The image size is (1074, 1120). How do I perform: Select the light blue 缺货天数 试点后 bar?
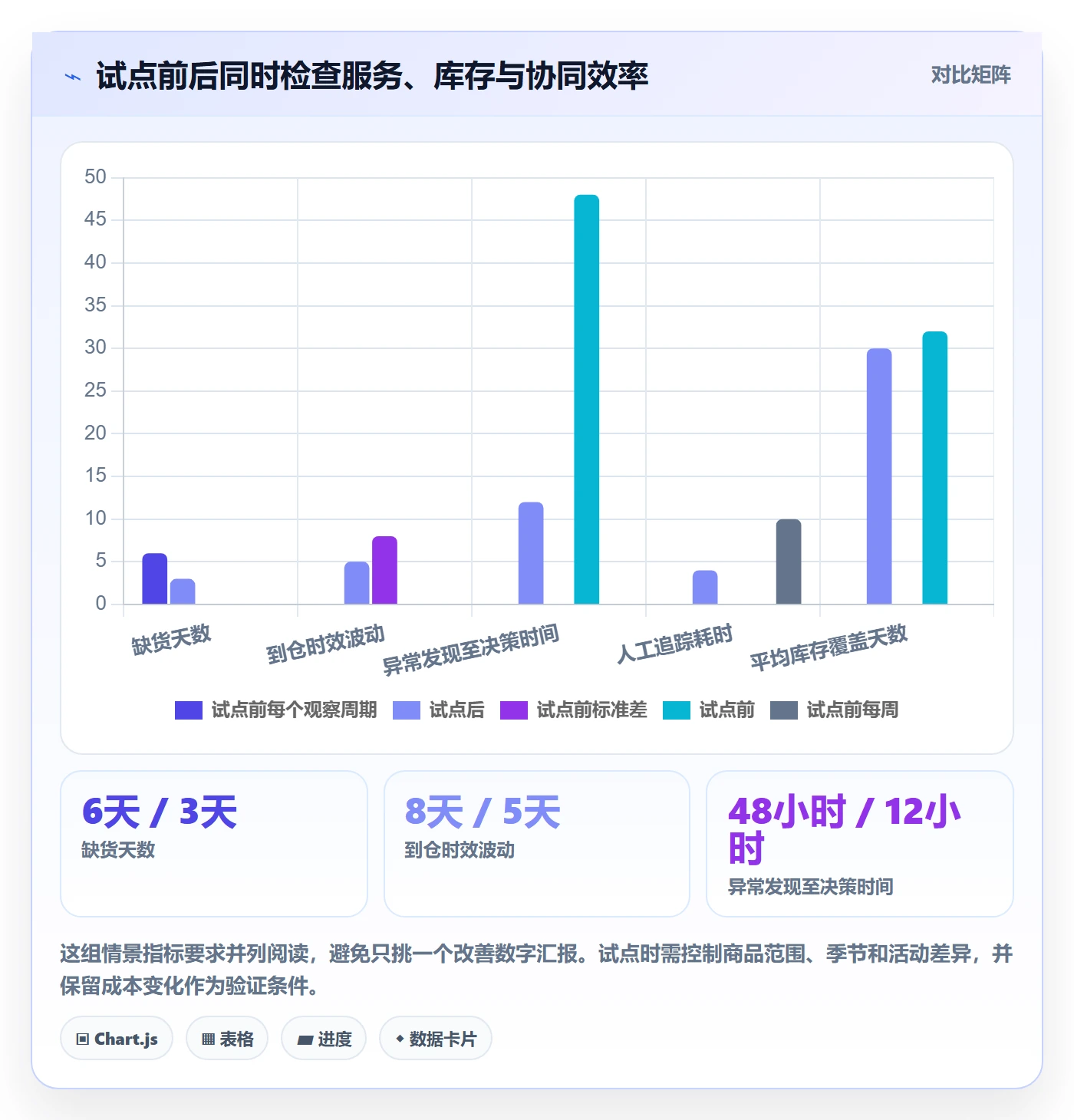tap(183, 591)
